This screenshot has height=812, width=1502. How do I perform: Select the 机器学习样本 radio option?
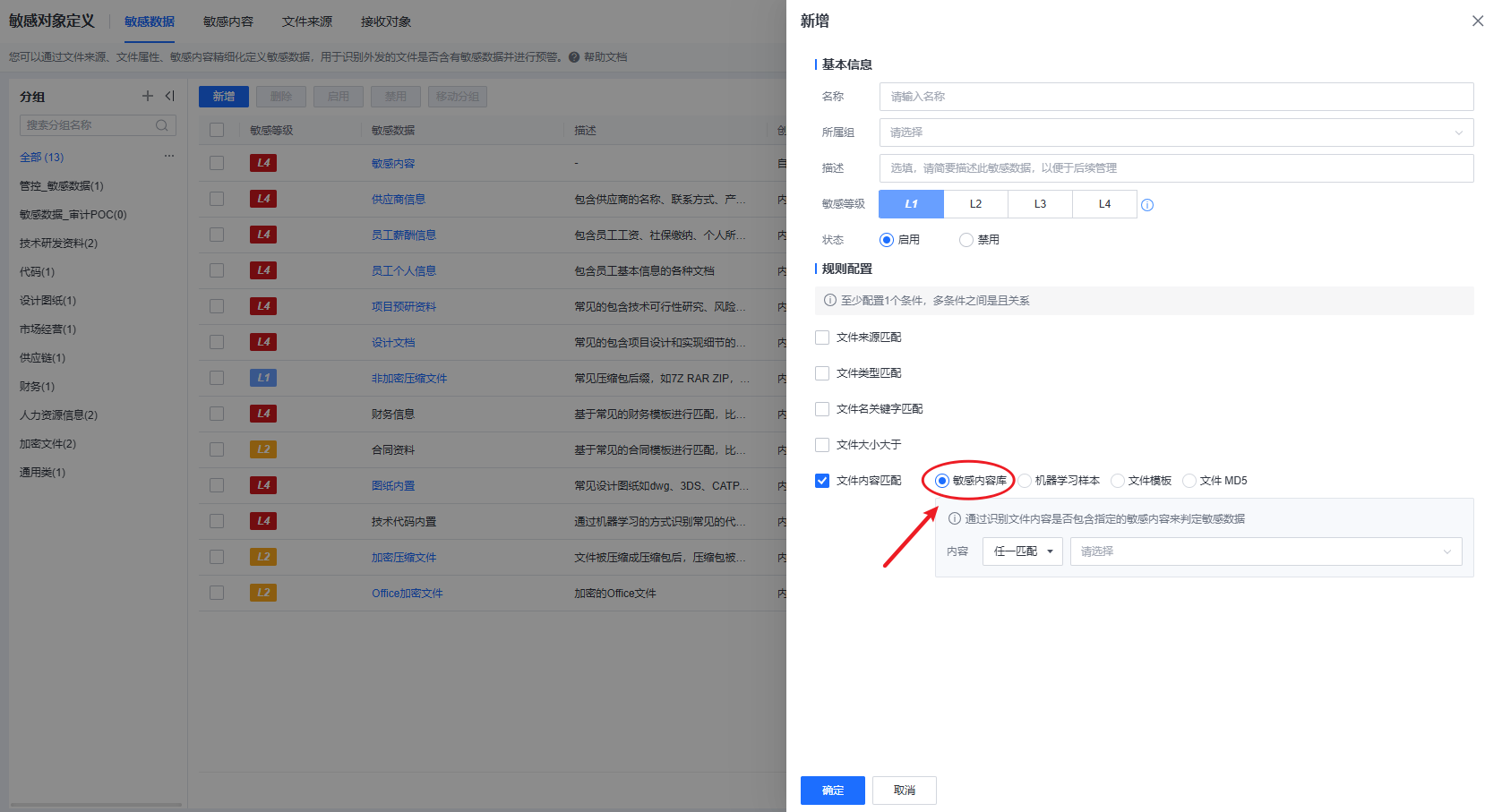coord(1026,481)
